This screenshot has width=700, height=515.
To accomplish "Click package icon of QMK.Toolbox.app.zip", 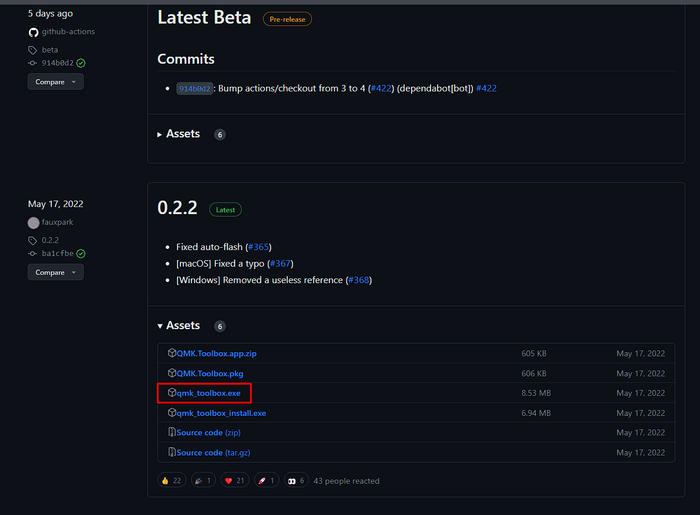I will (172, 353).
